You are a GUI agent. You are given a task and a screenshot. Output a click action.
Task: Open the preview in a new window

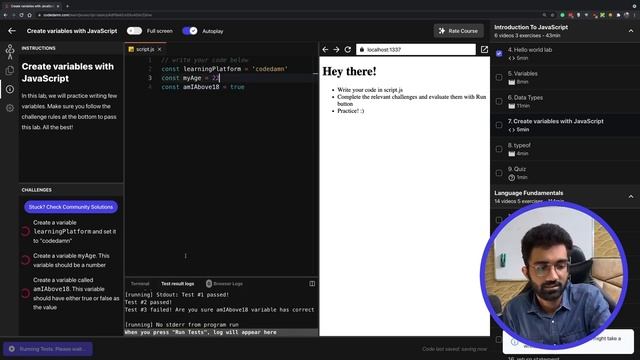pyautogui.click(x=484, y=49)
